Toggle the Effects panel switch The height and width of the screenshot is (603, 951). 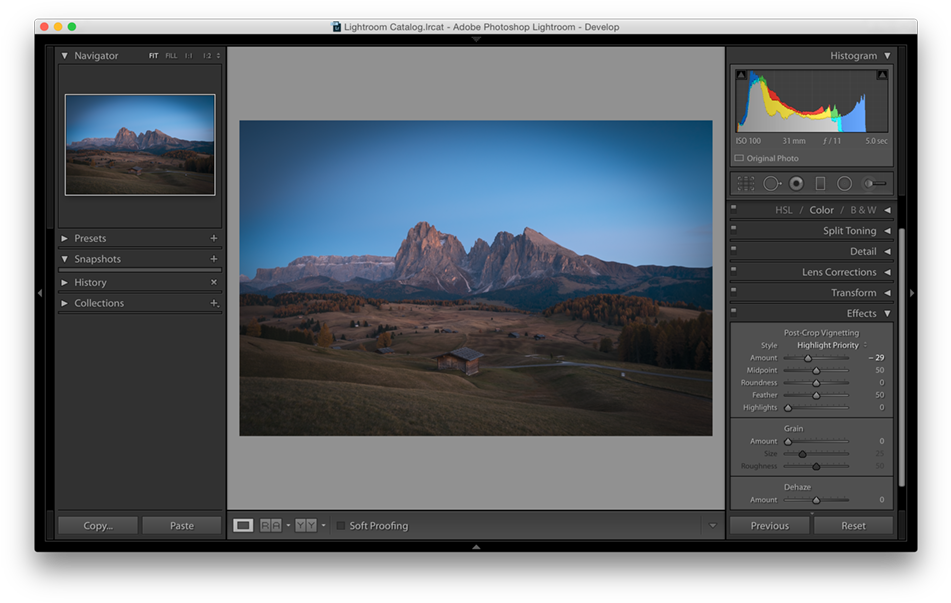pyautogui.click(x=734, y=311)
